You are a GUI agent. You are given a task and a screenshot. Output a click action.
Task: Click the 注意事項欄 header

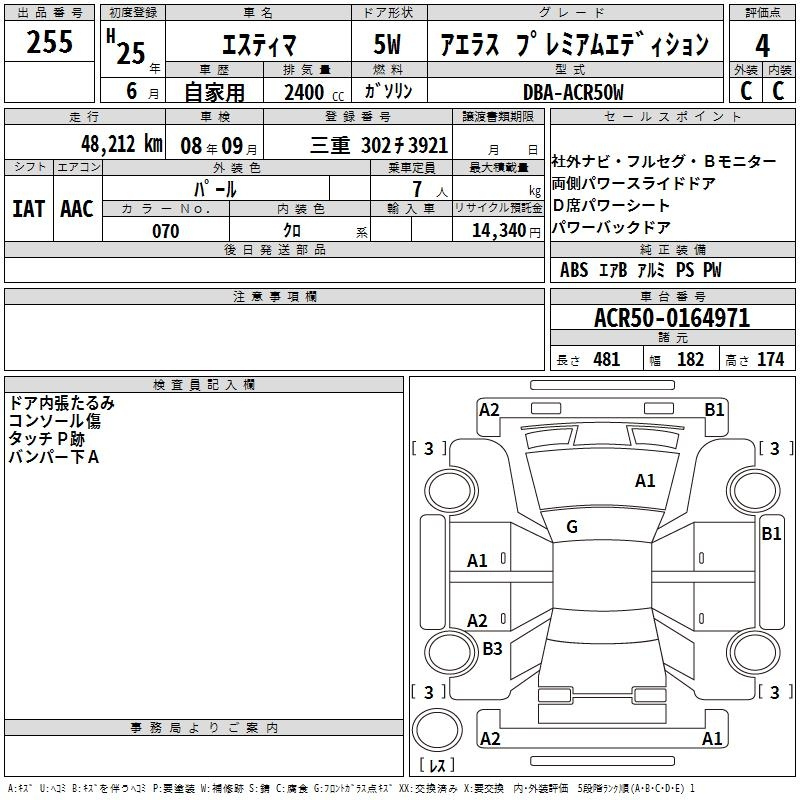274,296
